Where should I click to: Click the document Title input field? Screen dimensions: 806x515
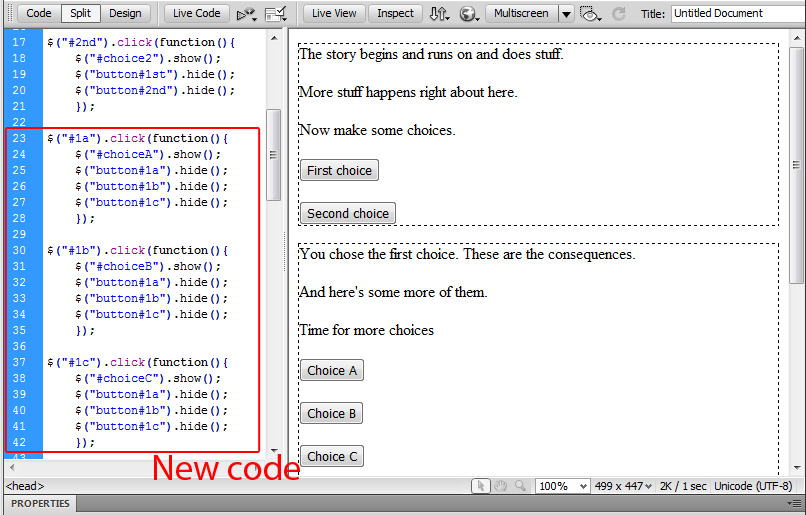click(738, 13)
